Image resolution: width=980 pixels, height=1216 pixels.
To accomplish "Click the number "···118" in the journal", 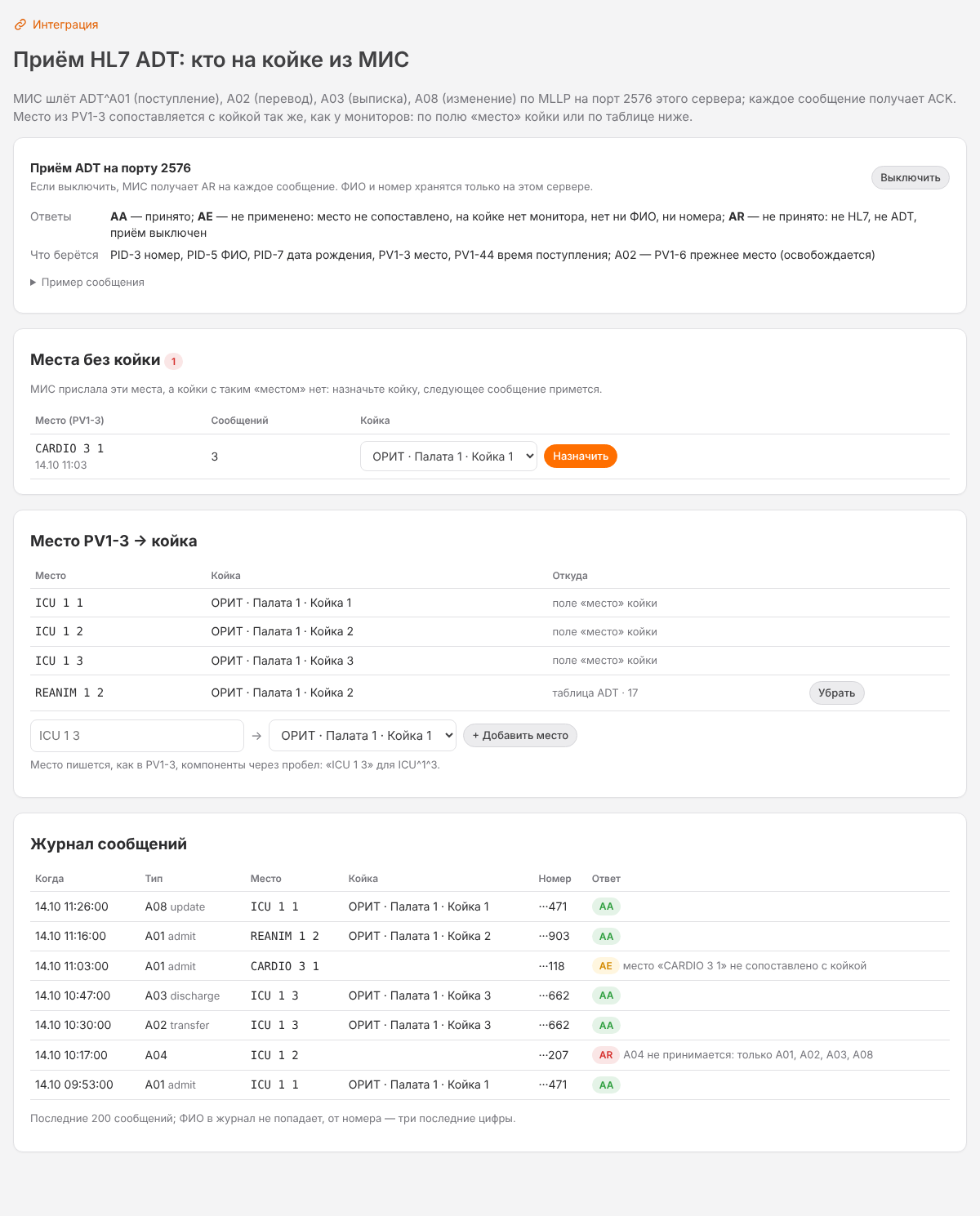I will (551, 966).
